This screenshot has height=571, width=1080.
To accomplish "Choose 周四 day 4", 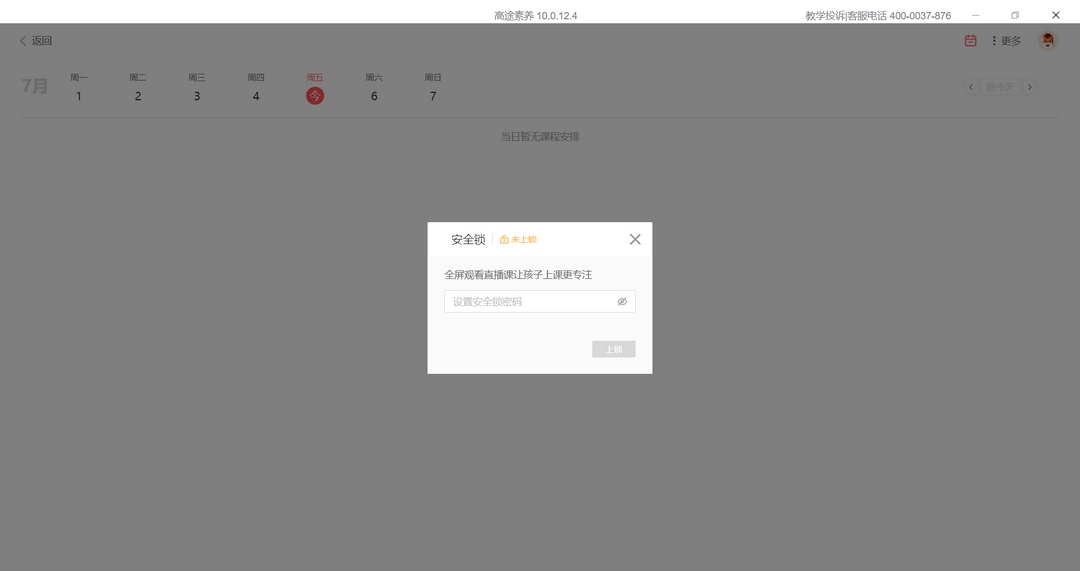I will 256,96.
